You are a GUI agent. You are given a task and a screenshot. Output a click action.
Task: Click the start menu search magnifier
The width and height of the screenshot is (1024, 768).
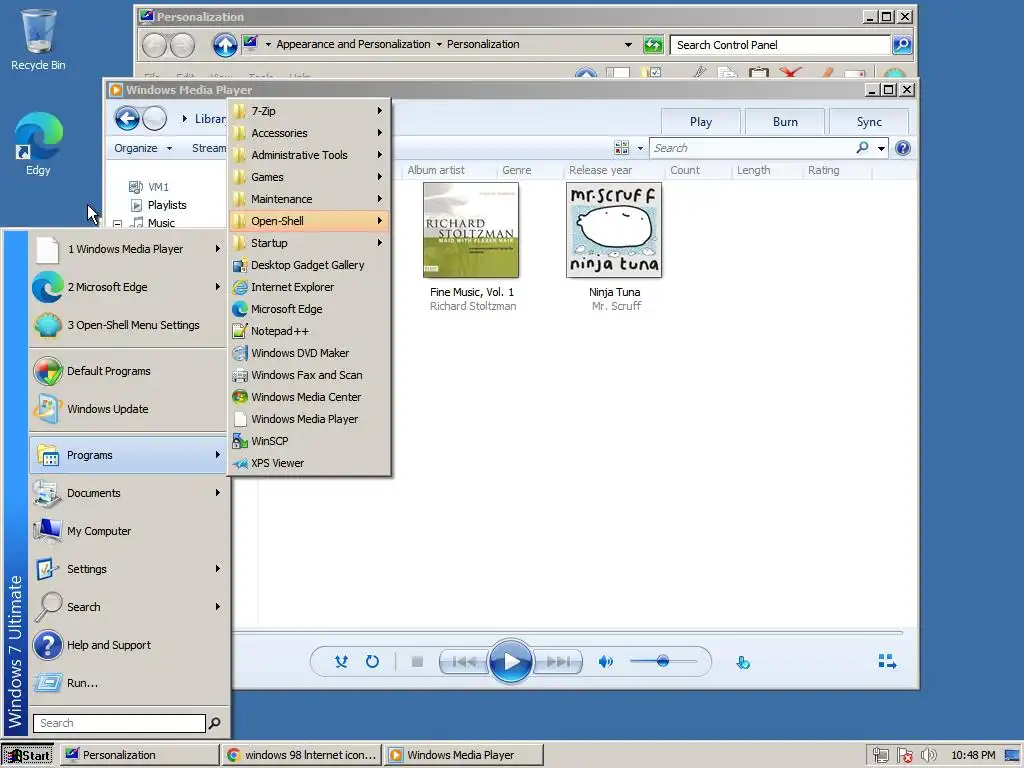[x=214, y=723]
